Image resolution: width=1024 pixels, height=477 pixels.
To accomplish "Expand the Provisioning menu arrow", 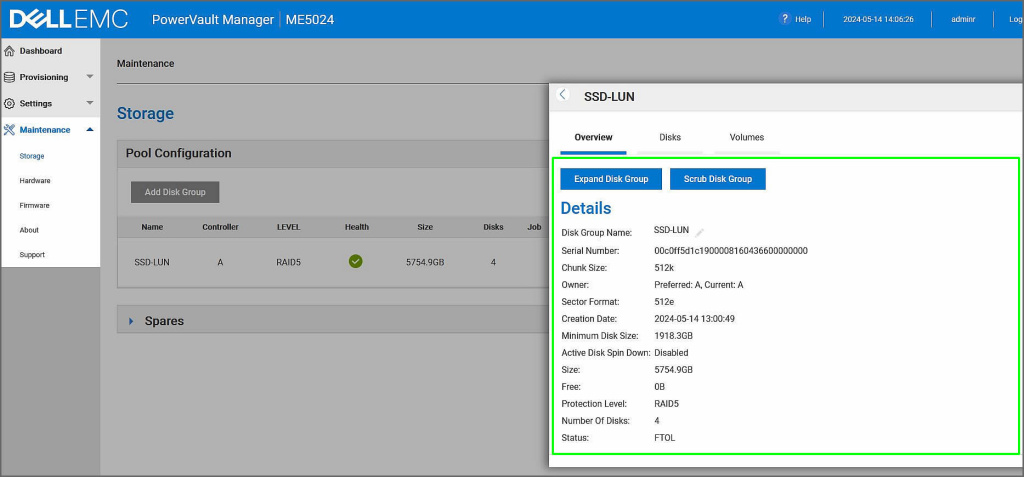I will point(89,77).
